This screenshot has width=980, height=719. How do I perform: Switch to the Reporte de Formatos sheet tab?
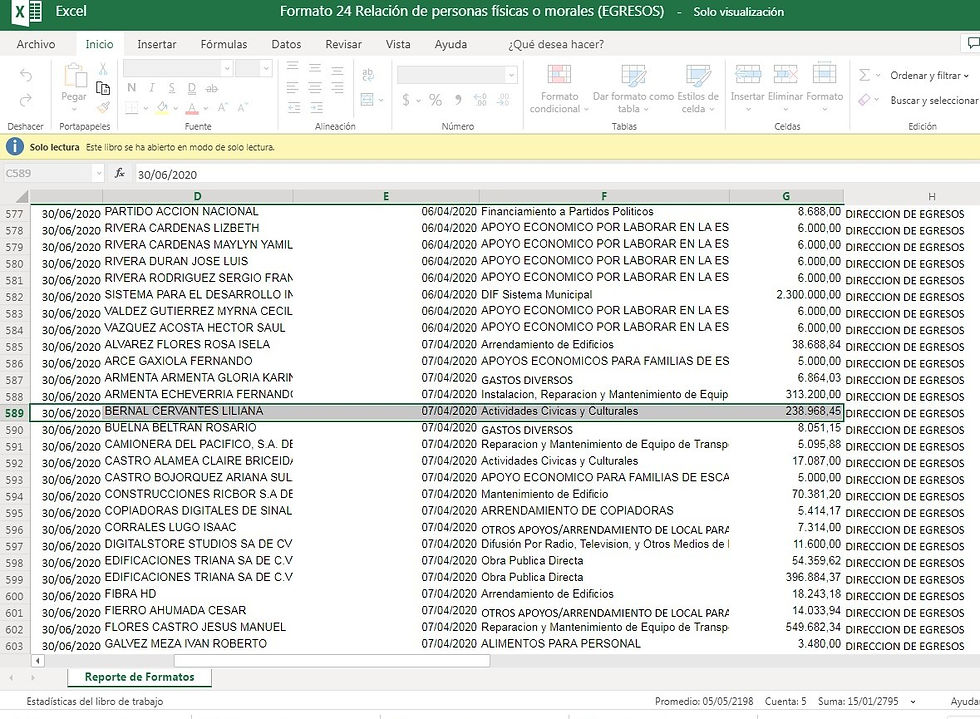(x=139, y=677)
